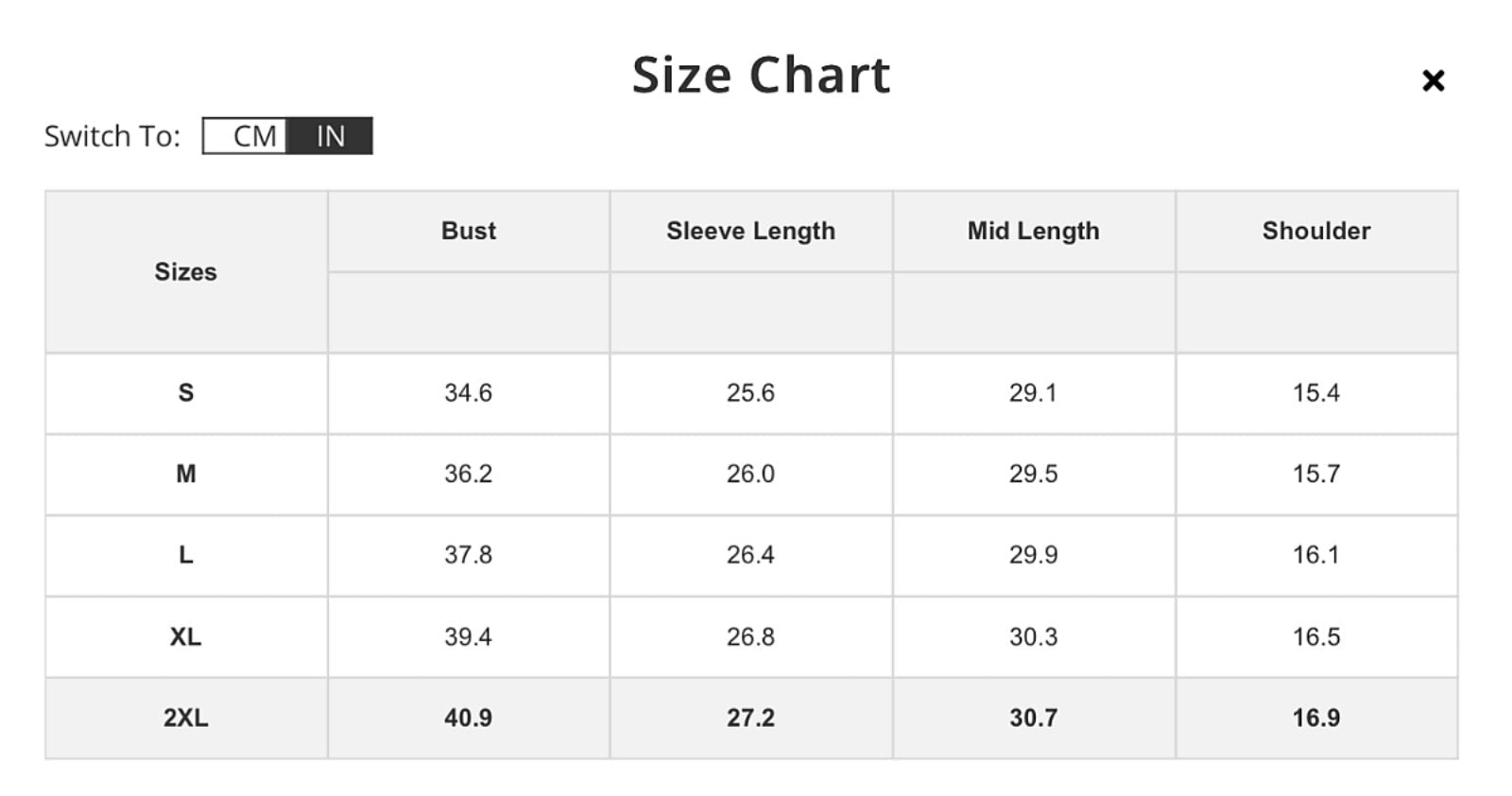
Task: Close the Size Chart dialog
Action: point(1433,80)
